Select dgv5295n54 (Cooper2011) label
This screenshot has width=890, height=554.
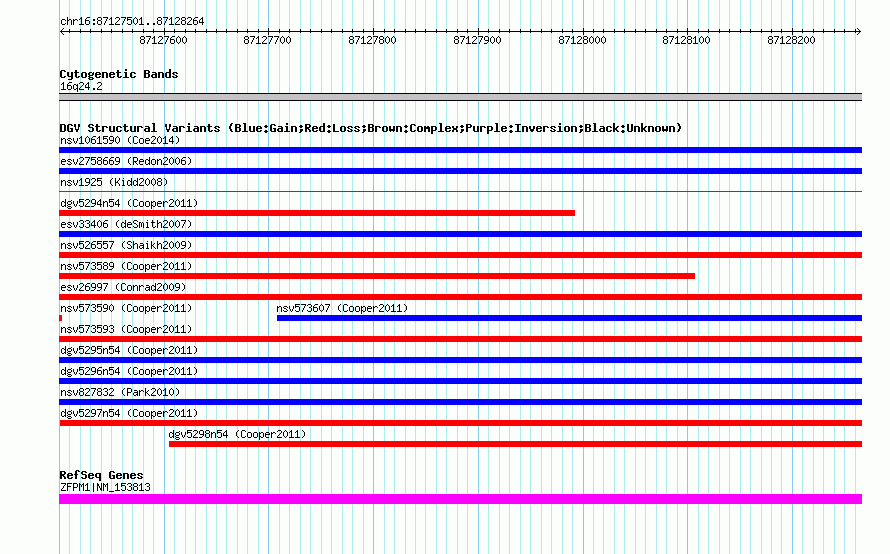tap(129, 350)
